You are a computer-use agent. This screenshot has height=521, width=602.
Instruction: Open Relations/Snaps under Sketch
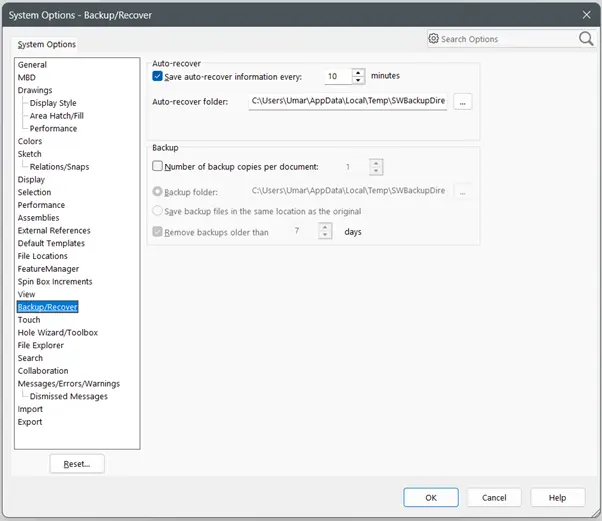60,167
